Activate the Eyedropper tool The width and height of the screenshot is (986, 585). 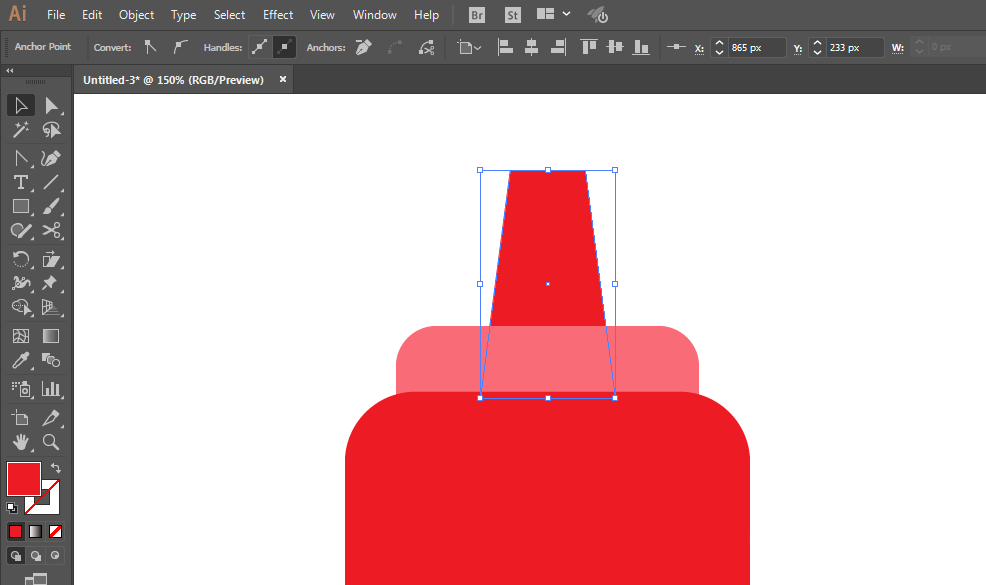point(20,361)
